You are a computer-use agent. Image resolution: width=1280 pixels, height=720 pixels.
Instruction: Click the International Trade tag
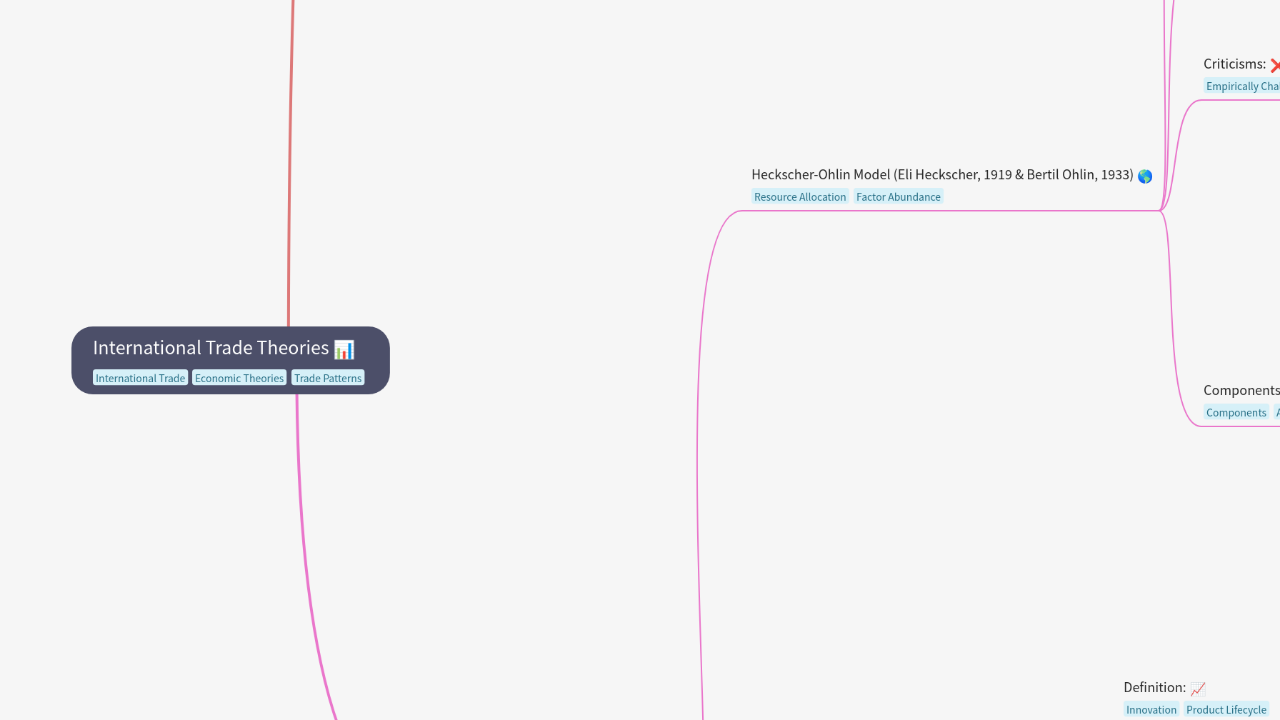(x=140, y=378)
